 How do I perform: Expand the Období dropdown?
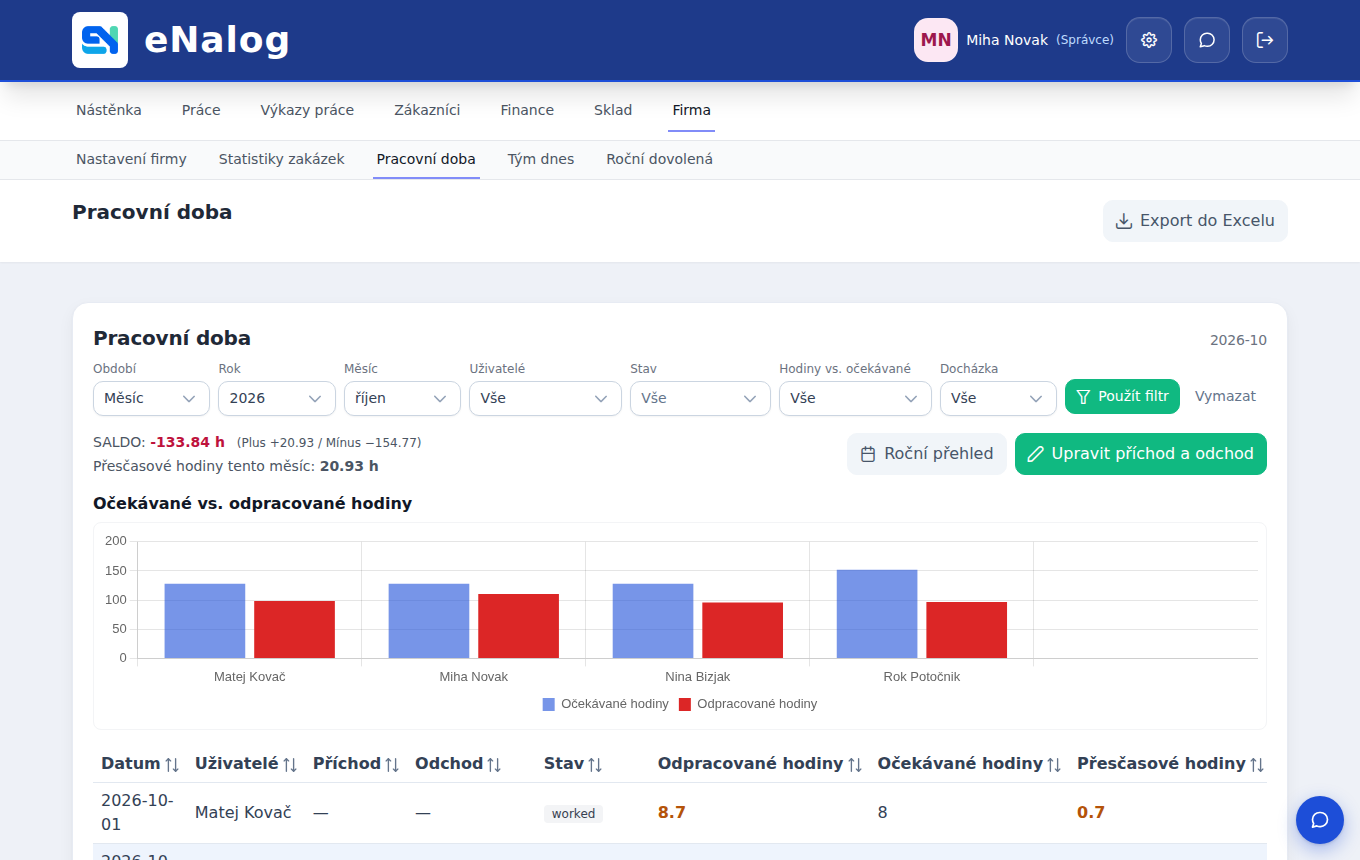click(x=150, y=398)
